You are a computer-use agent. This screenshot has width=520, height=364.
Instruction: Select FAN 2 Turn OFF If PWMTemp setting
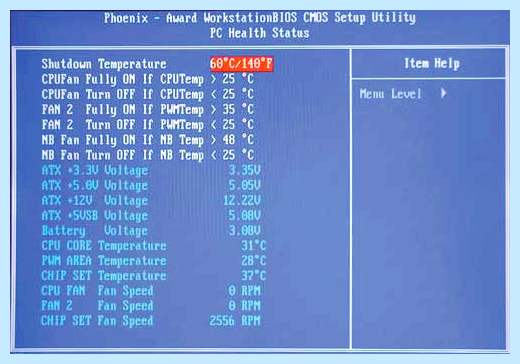tap(148, 125)
